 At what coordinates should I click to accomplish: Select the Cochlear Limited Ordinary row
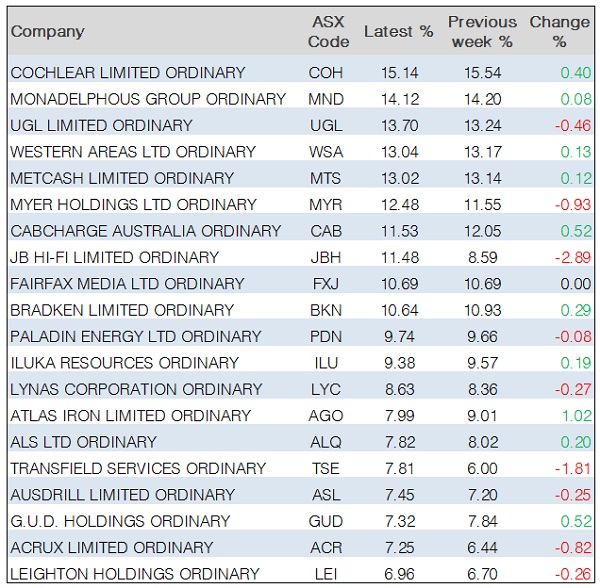[x=127, y=73]
